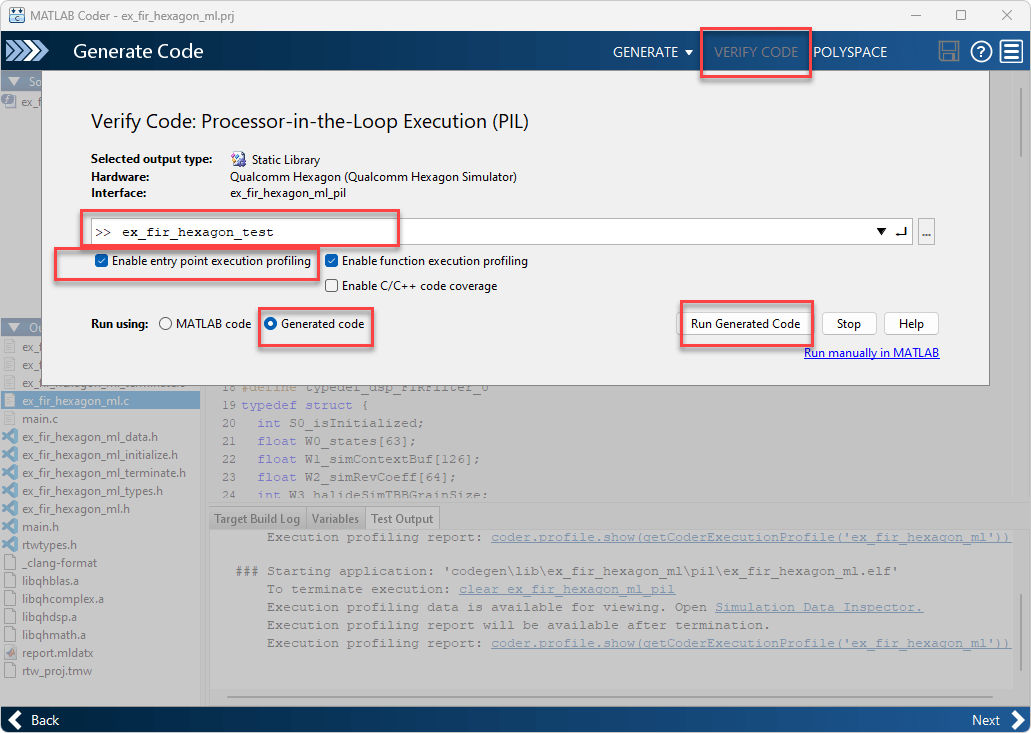Click the Help button in the dialog
The image size is (1031, 733).
pyautogui.click(x=911, y=323)
